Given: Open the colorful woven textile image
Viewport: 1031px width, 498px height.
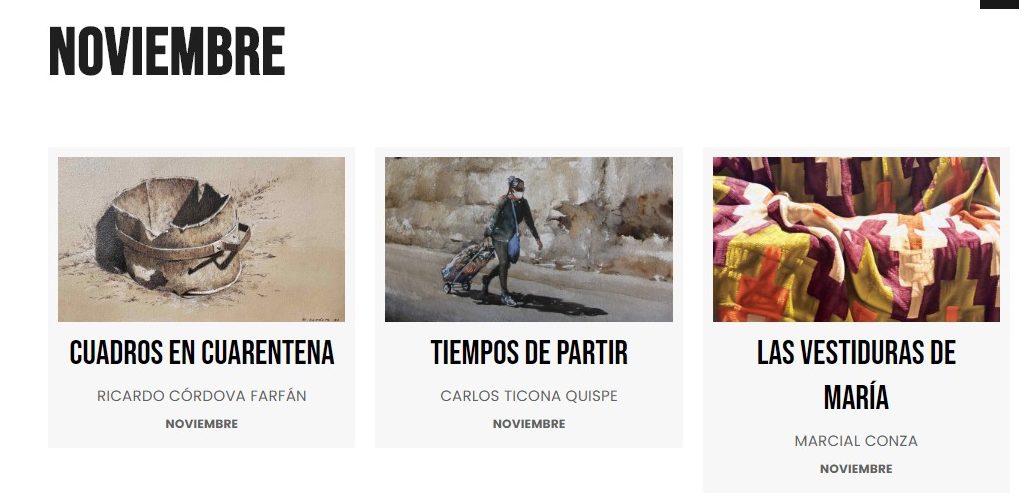Looking at the screenshot, I should [856, 239].
